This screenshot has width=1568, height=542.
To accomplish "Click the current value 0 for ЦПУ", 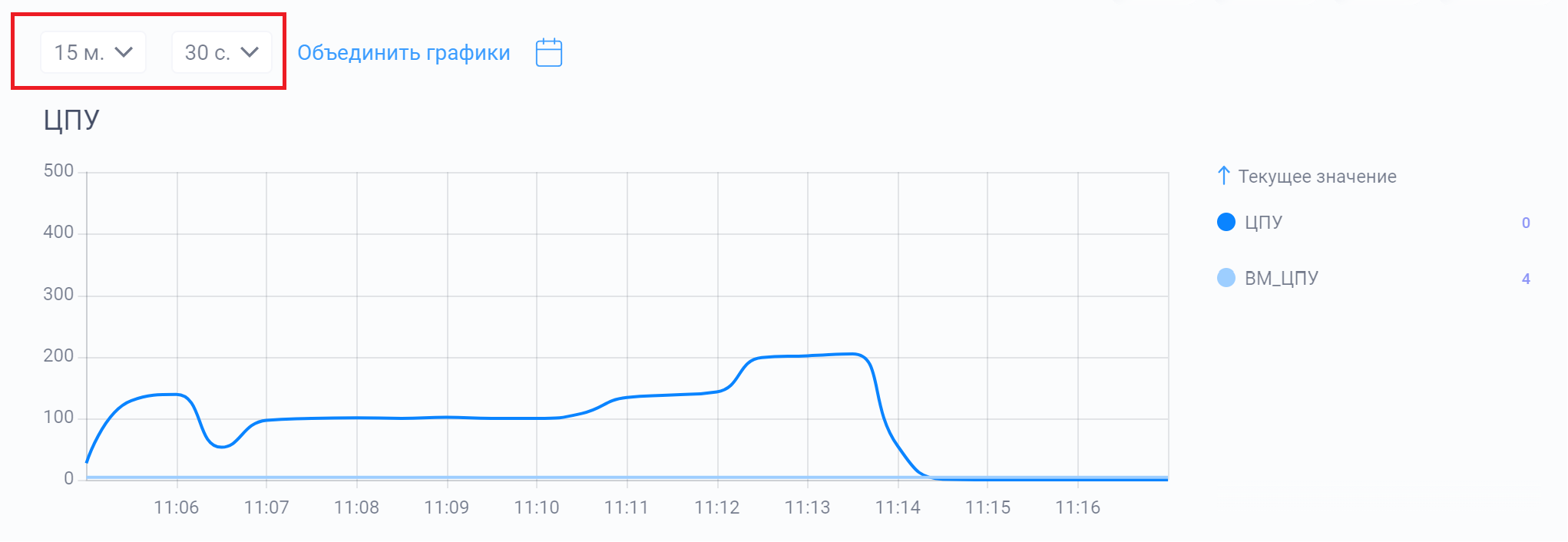I will [x=1526, y=223].
